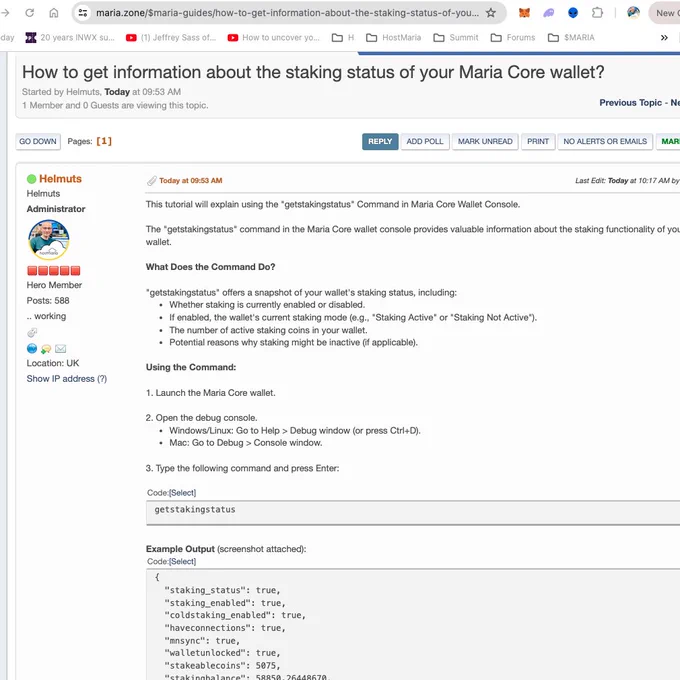Open the HostMaria bookmarks folder
The image size is (680, 680).
point(394,38)
